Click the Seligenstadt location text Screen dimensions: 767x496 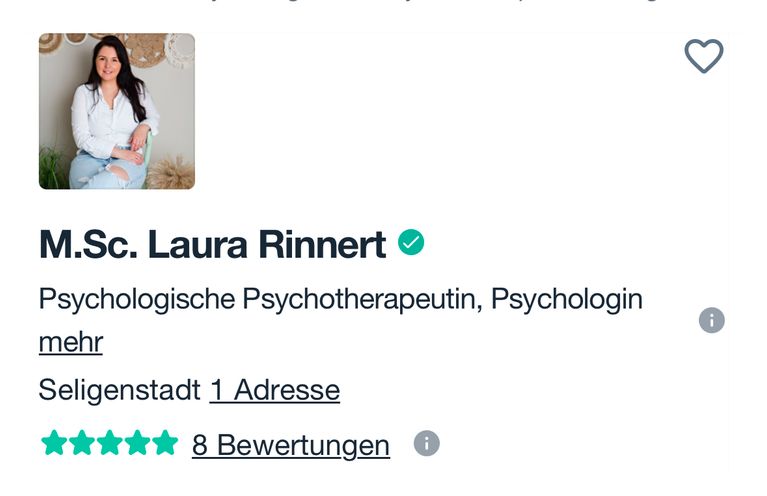click(x=120, y=390)
